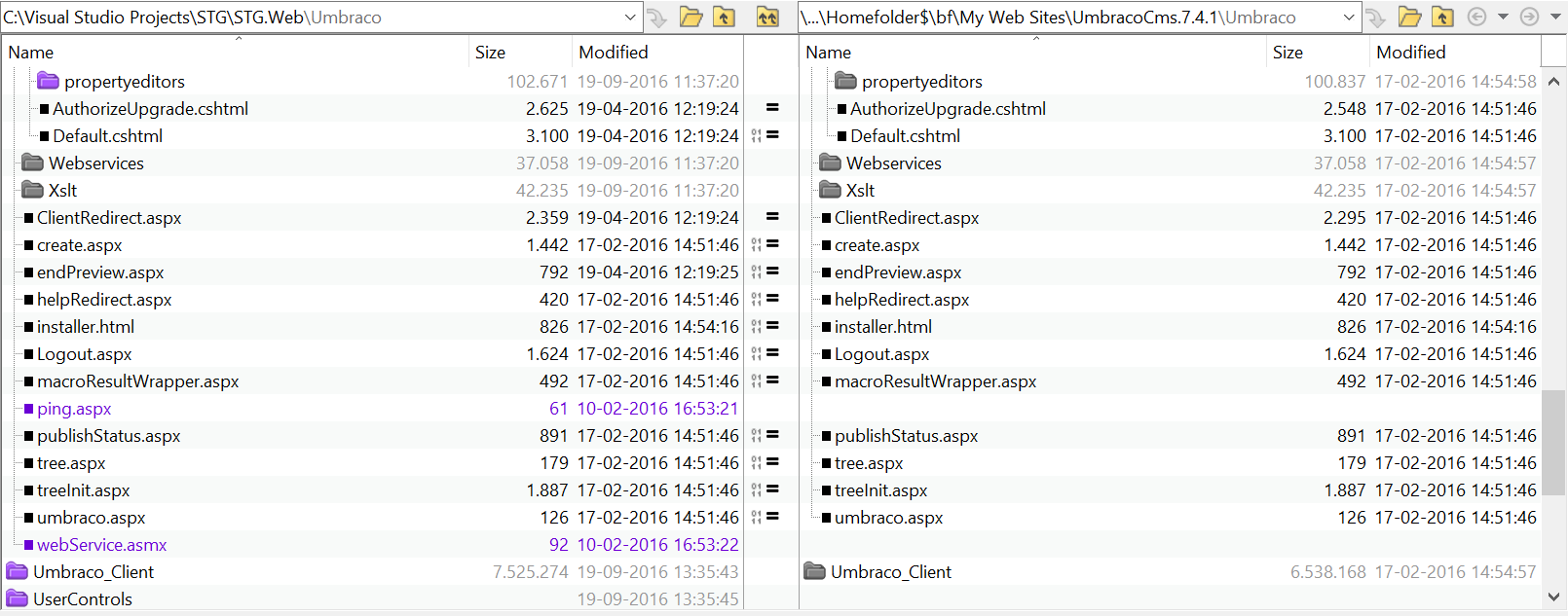Screen dimensions: 1568x616
Task: Click the comparison status icon for macroResultWrapper.aspx
Action: click(x=765, y=380)
